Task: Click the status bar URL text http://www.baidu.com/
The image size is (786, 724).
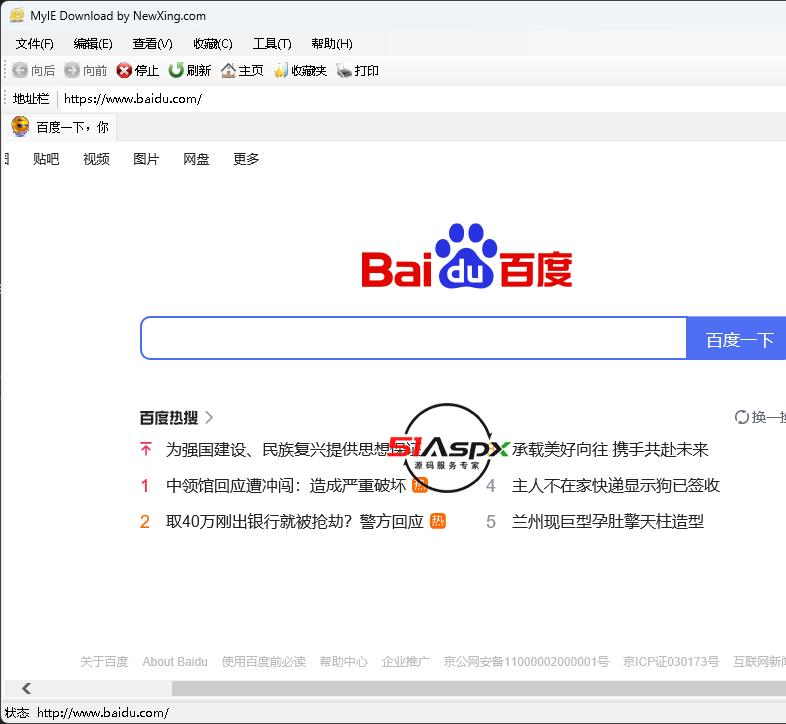Action: click(103, 712)
